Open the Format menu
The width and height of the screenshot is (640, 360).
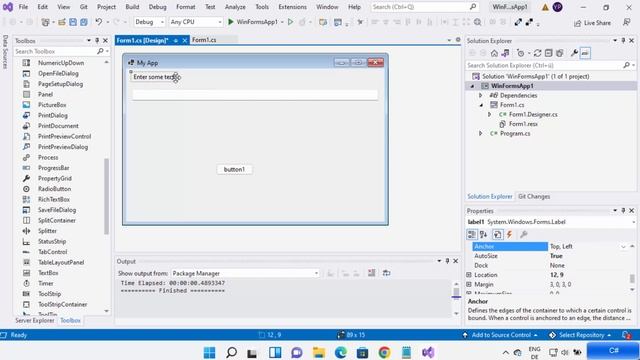click(186, 7)
